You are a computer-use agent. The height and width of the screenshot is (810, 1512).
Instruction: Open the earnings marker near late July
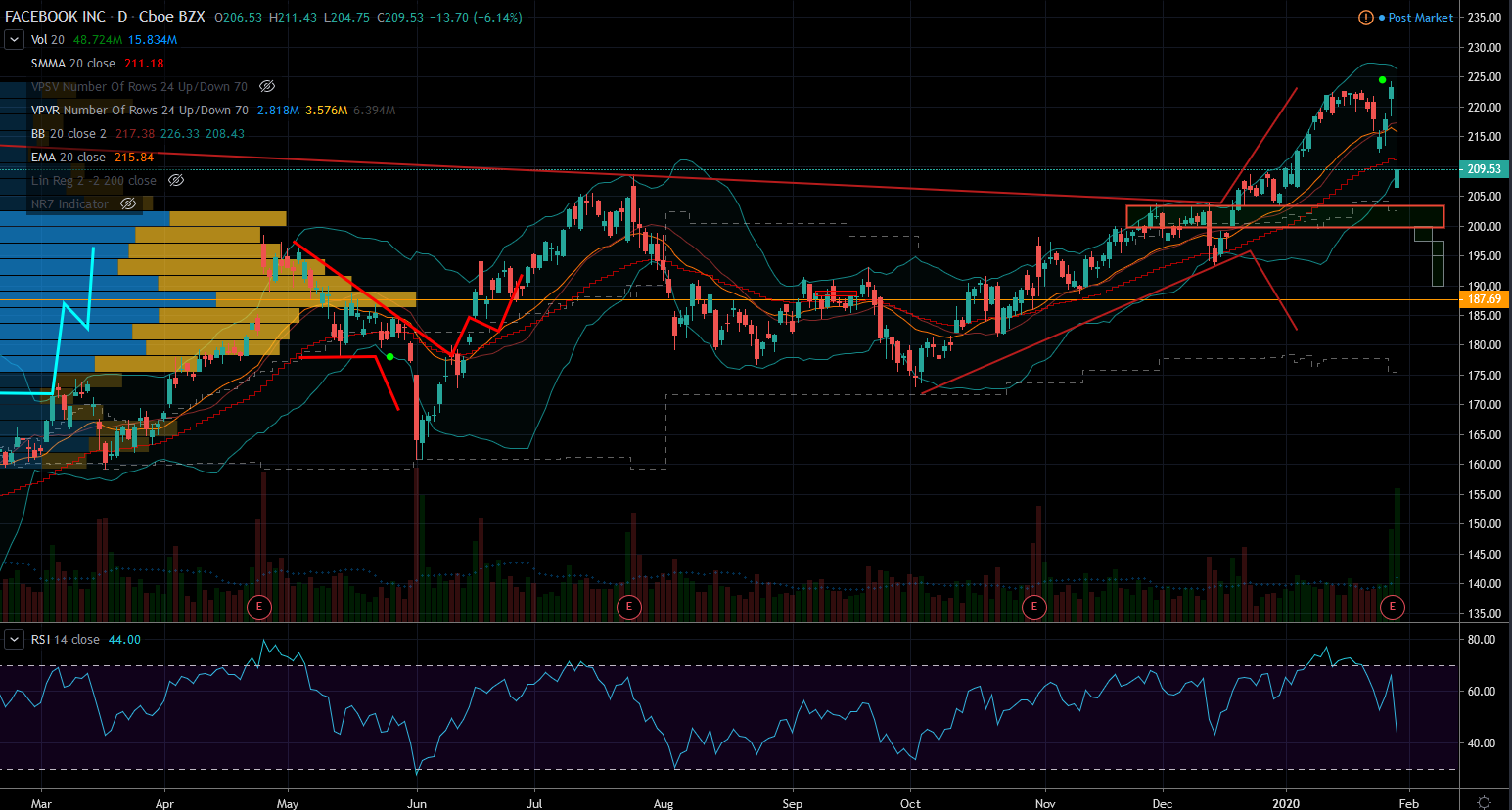(628, 607)
